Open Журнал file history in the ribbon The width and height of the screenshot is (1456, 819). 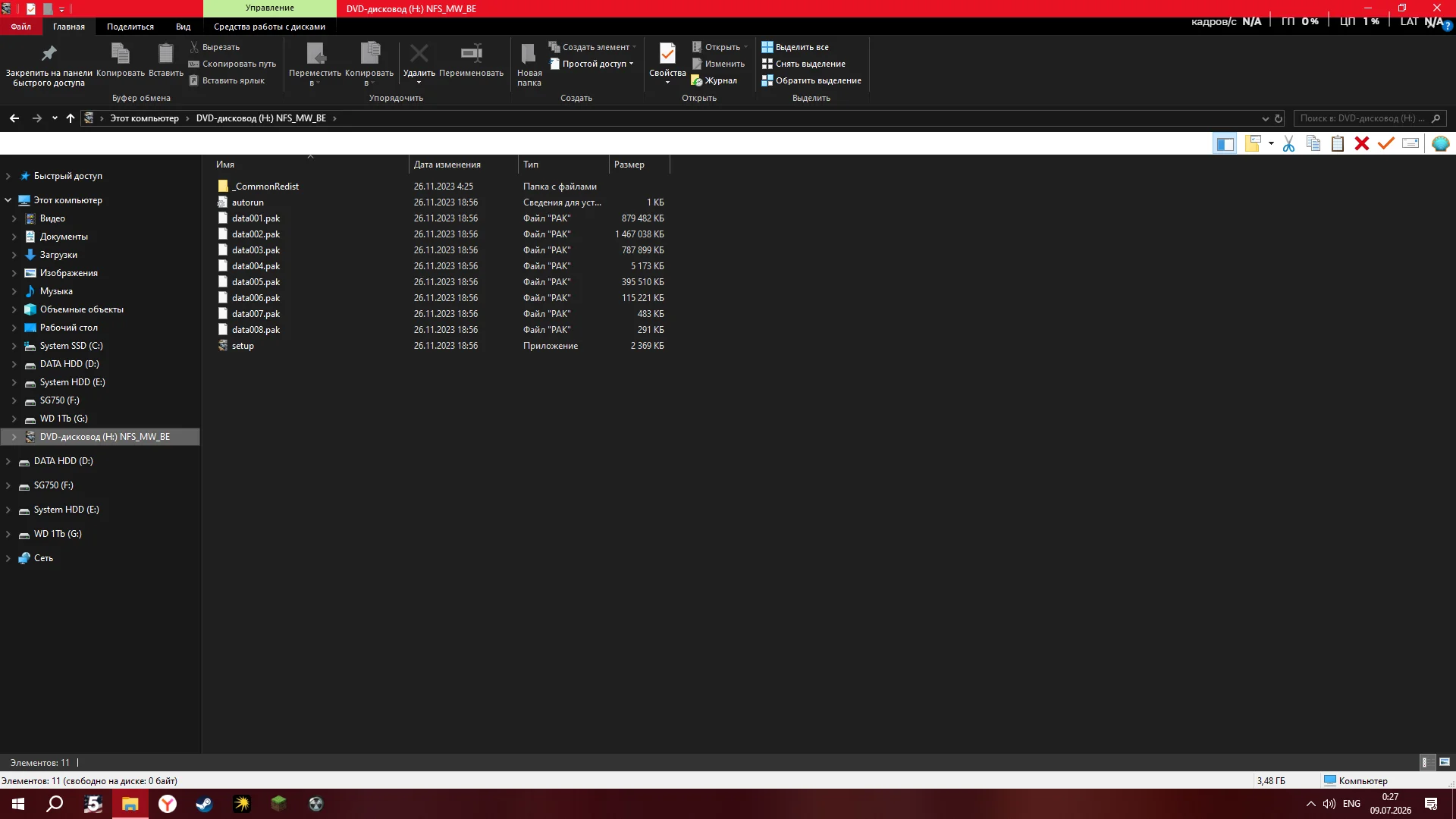point(714,80)
